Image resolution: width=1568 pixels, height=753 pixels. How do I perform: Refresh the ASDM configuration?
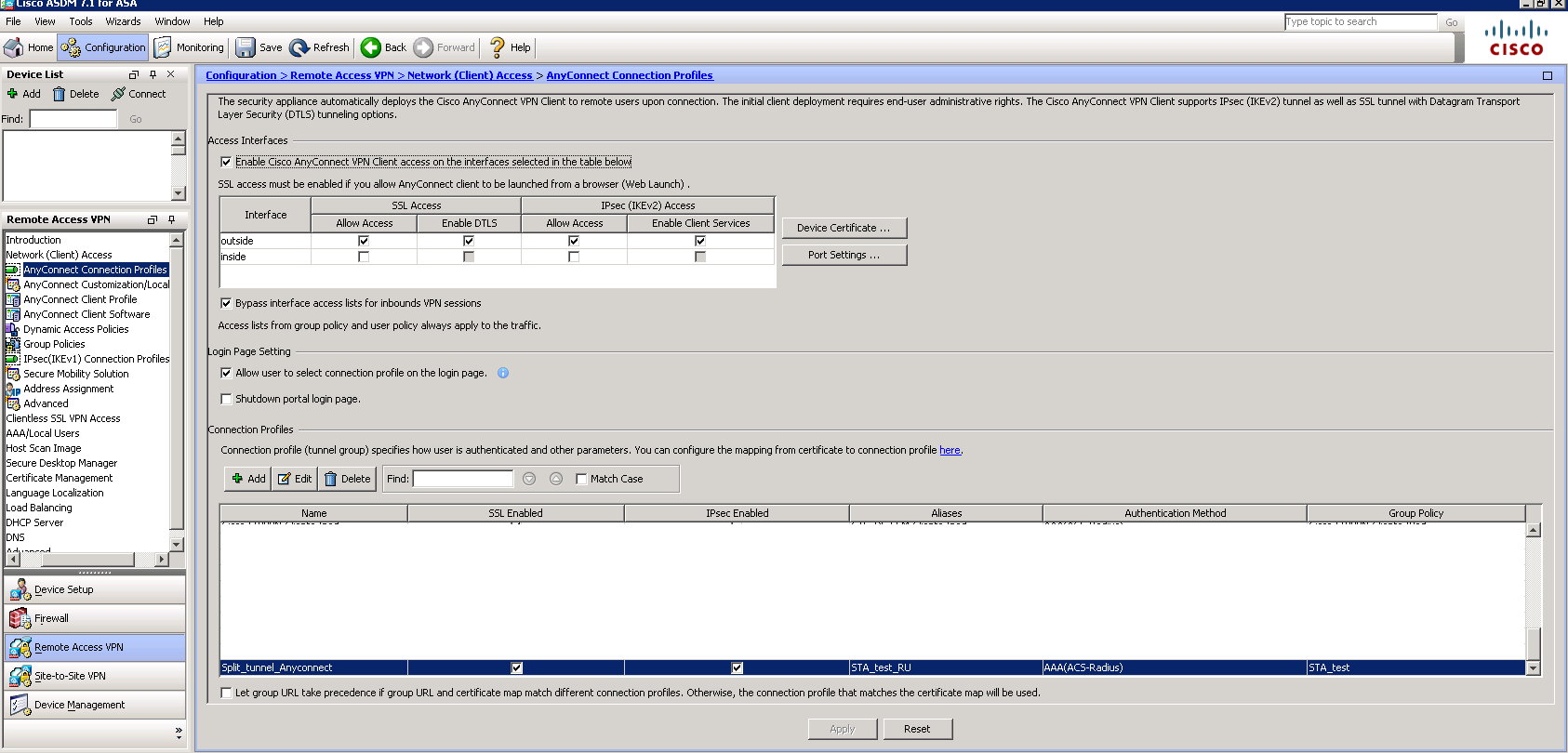(320, 47)
